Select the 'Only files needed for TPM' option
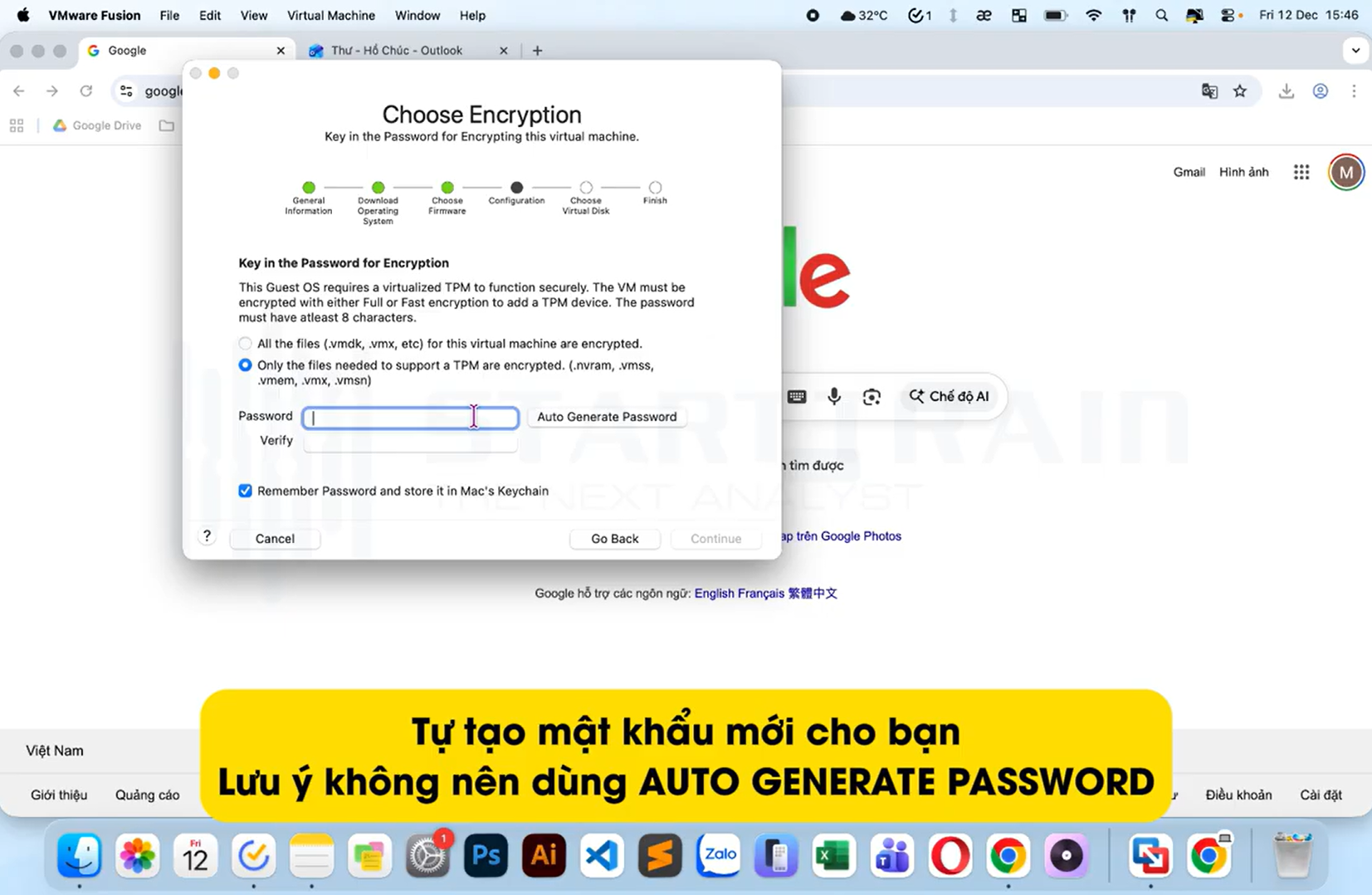Viewport: 1372px width, 895px height. point(245,364)
